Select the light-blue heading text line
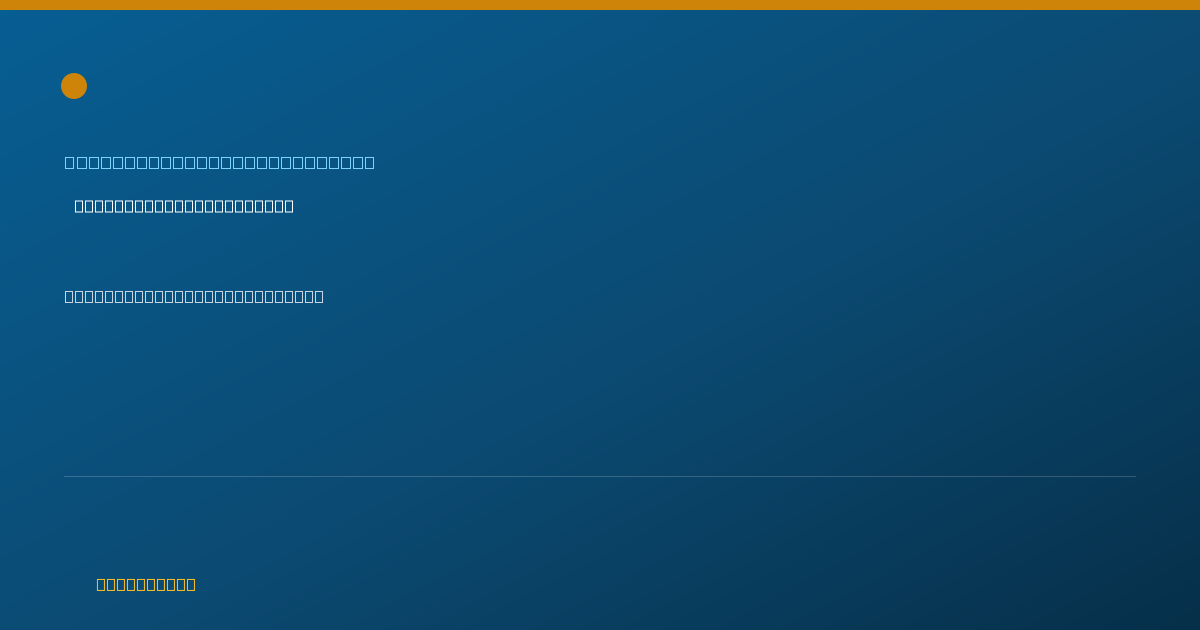 point(220,162)
